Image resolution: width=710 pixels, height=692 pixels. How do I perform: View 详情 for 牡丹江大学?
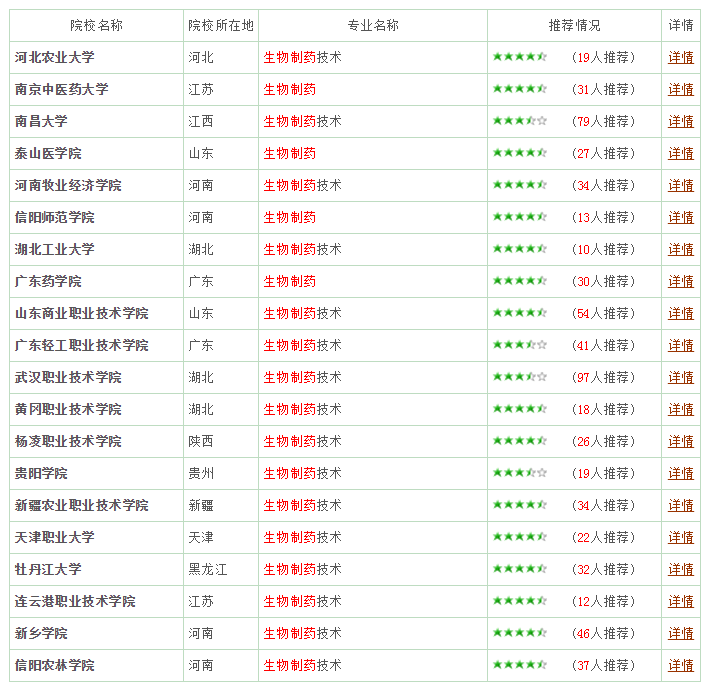point(681,570)
